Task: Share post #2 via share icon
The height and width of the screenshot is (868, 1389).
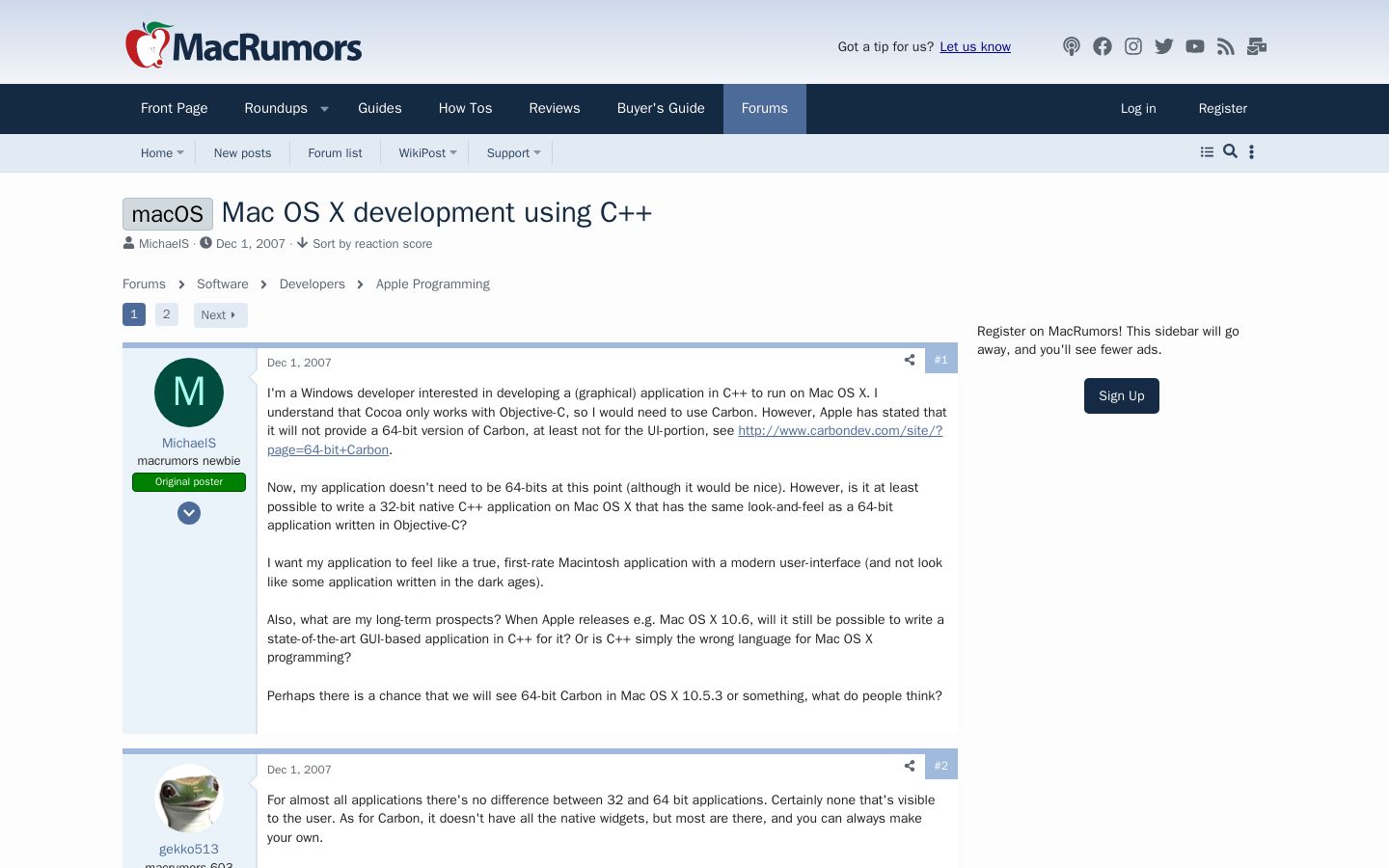Action: click(x=910, y=766)
